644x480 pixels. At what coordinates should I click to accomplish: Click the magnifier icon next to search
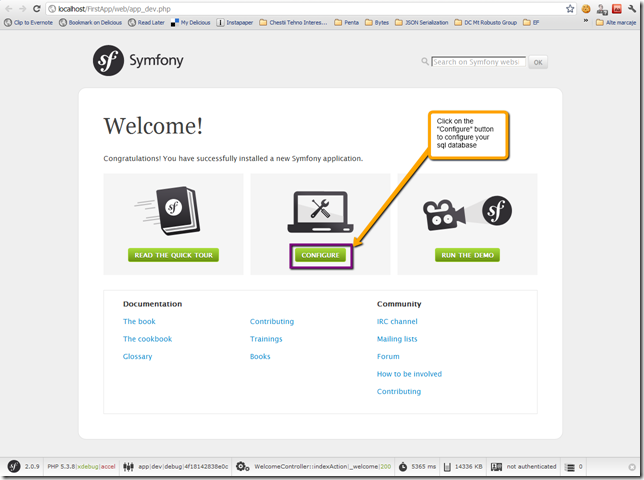click(425, 62)
